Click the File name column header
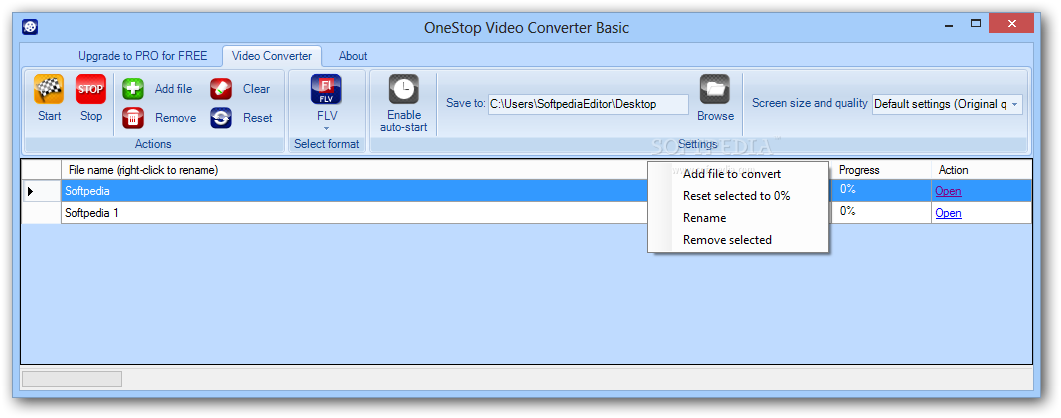This screenshot has width=1061, height=418. point(355,170)
